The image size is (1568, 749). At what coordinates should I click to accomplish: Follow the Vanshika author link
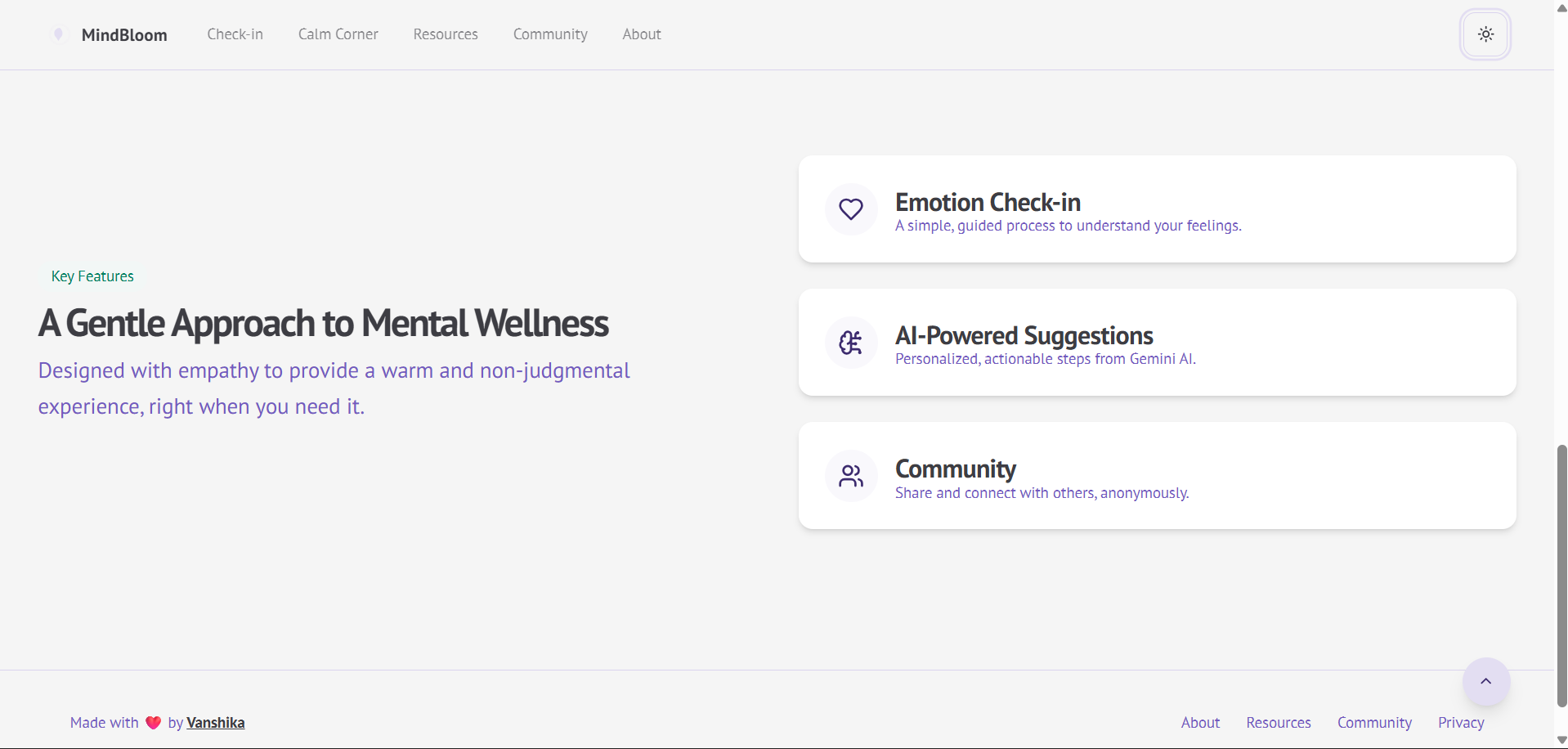point(216,723)
